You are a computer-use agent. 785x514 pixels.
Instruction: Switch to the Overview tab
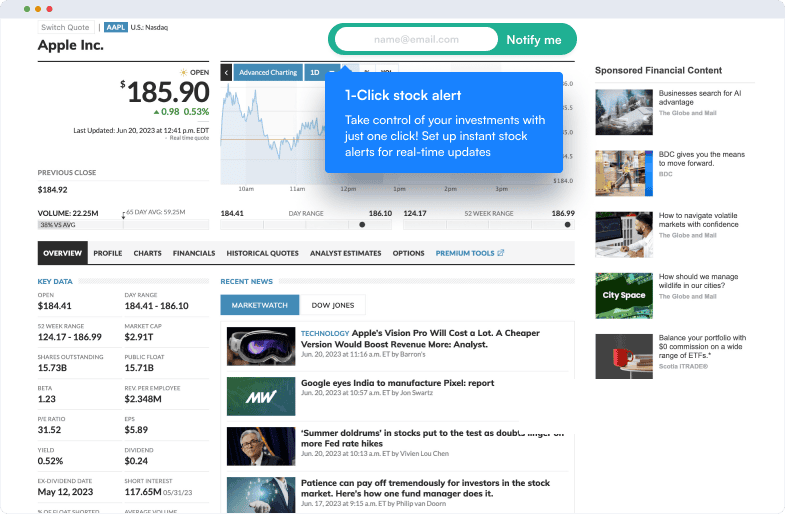(x=63, y=253)
